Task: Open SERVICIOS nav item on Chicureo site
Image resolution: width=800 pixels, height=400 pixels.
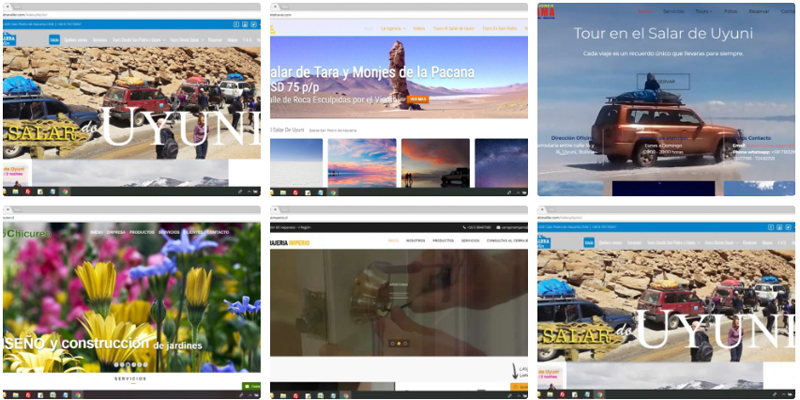Action: point(168,232)
